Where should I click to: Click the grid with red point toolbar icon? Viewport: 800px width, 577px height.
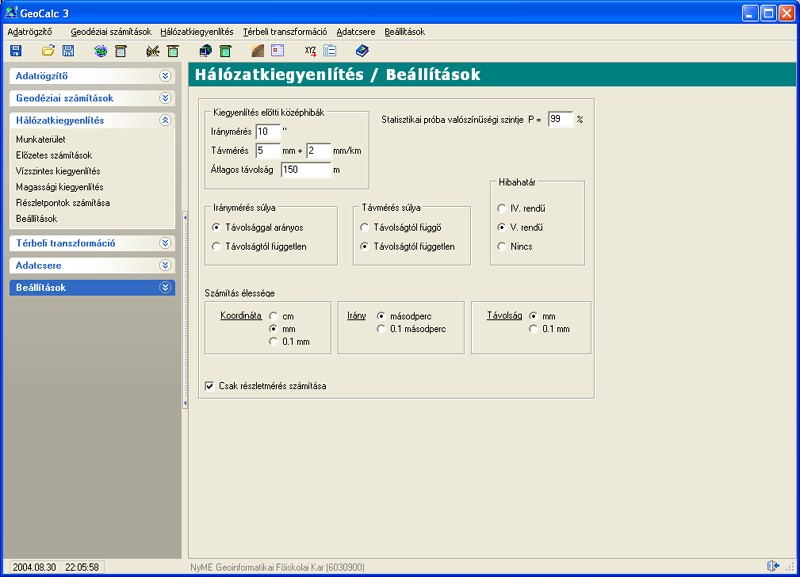coord(278,51)
